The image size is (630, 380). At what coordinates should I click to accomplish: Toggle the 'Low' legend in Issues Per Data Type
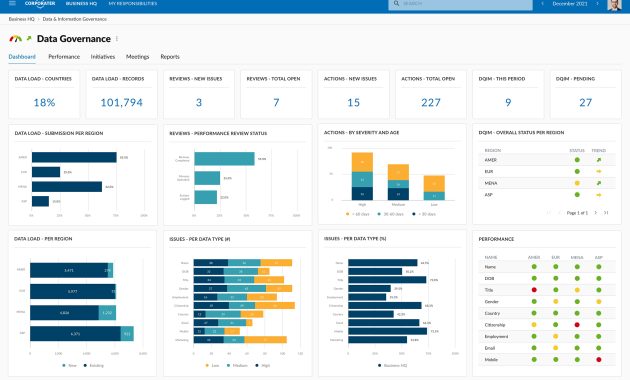pos(212,366)
